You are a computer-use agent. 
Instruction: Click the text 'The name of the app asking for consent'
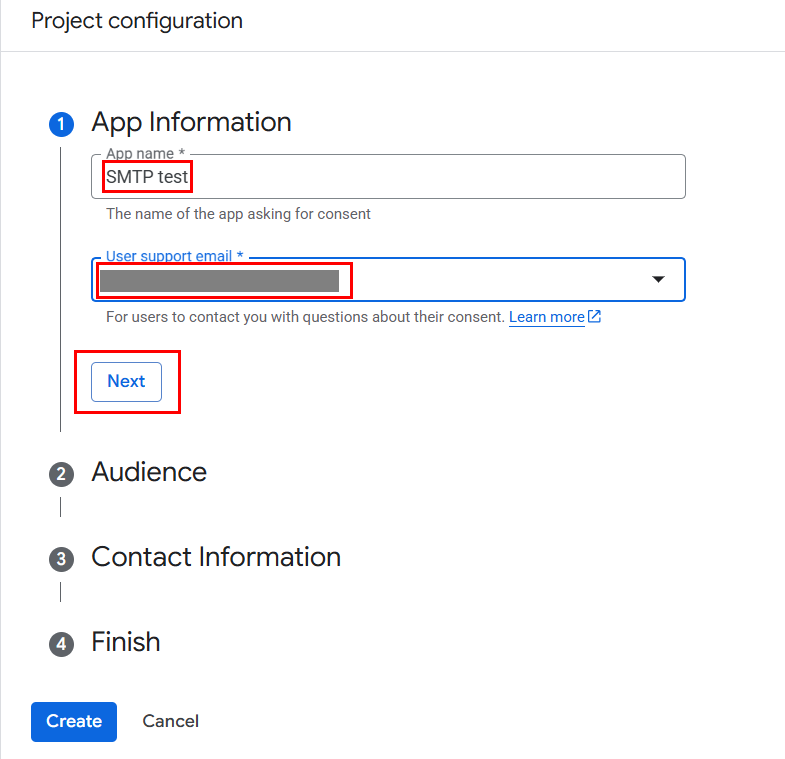238,214
